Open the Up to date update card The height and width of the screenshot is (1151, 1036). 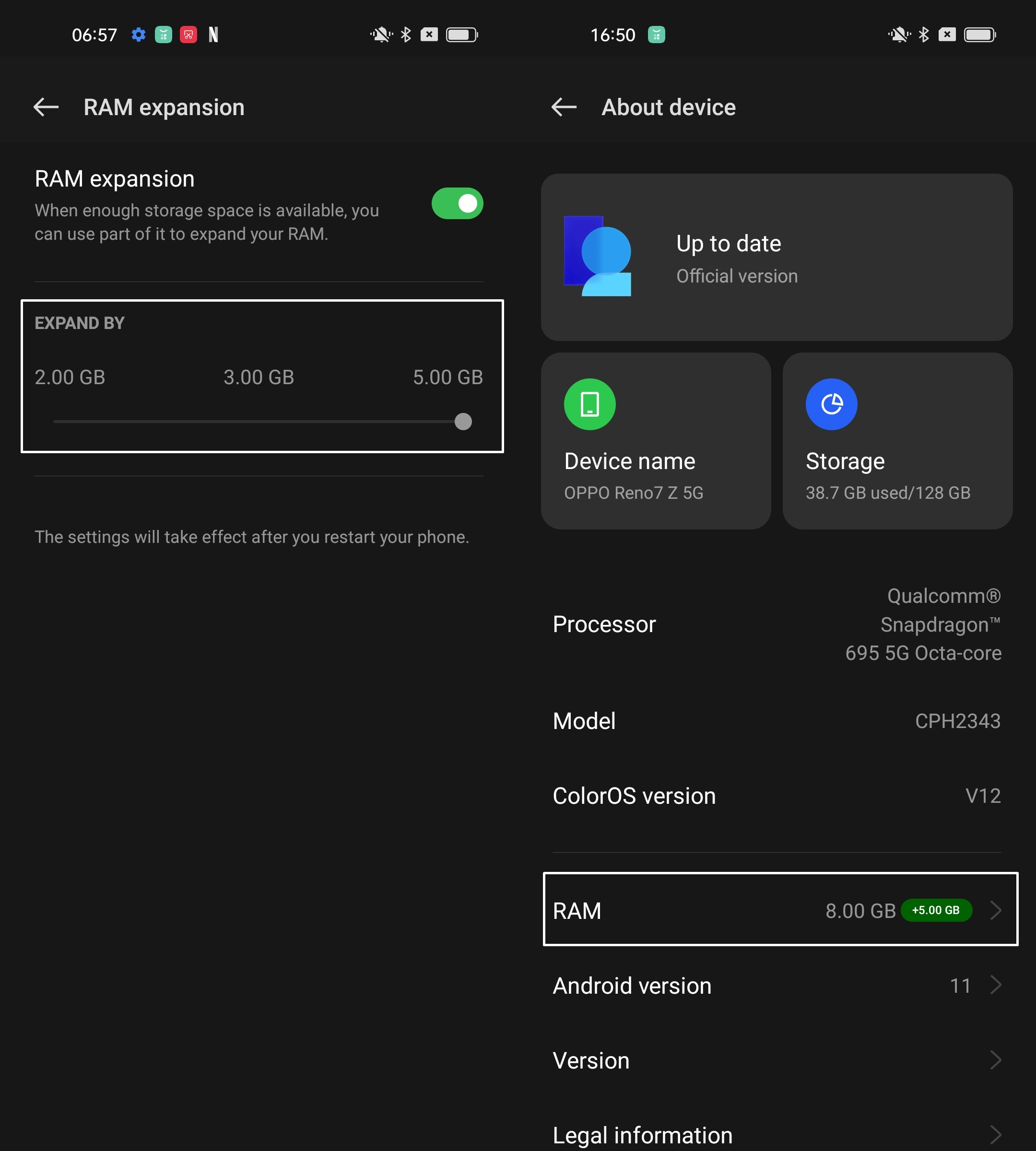pyautogui.click(x=777, y=257)
